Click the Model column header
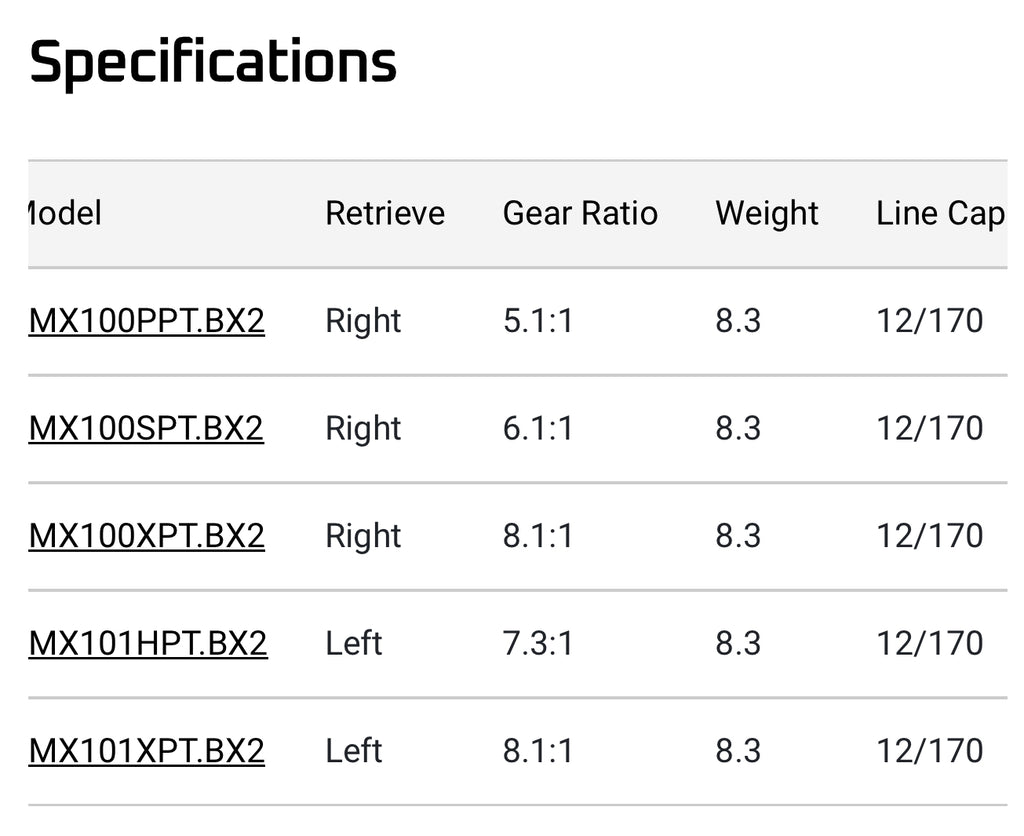Screen dimensions: 1024x836 (64, 213)
